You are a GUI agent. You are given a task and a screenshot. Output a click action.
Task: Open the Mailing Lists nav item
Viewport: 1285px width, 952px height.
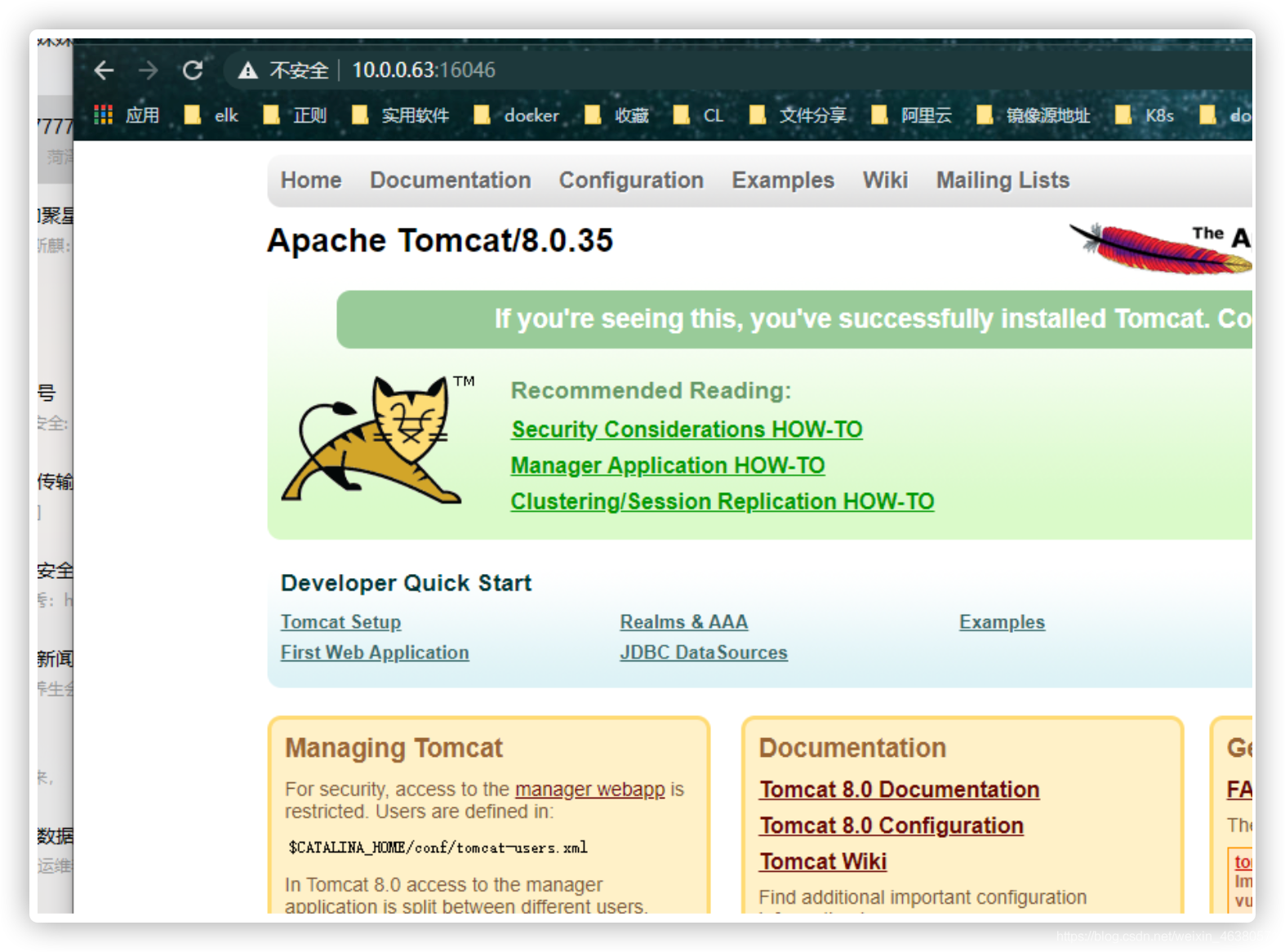tap(1003, 180)
